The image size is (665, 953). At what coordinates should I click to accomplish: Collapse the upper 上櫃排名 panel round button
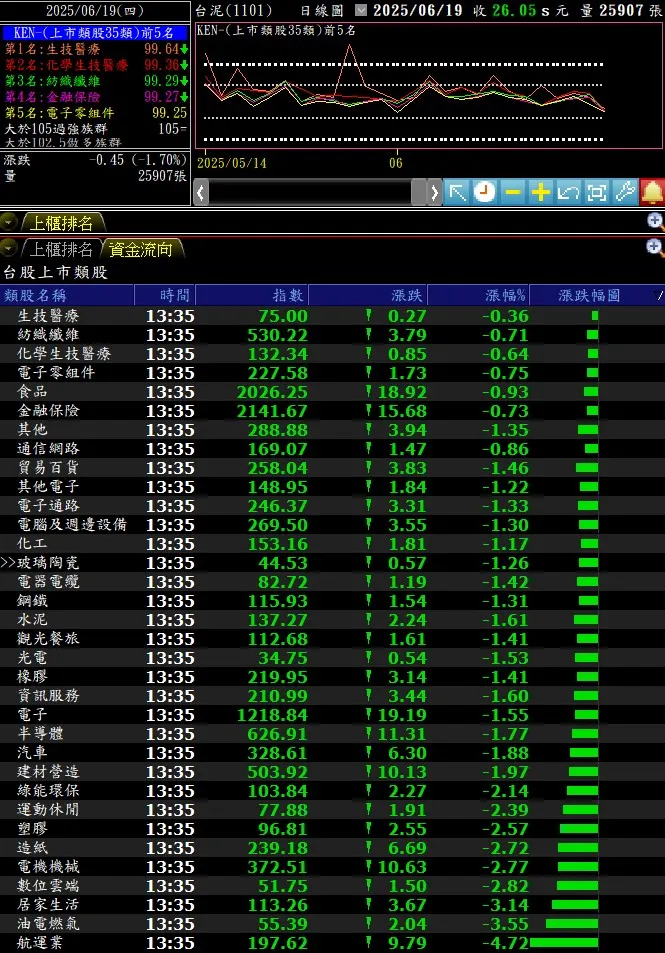[x=8, y=222]
